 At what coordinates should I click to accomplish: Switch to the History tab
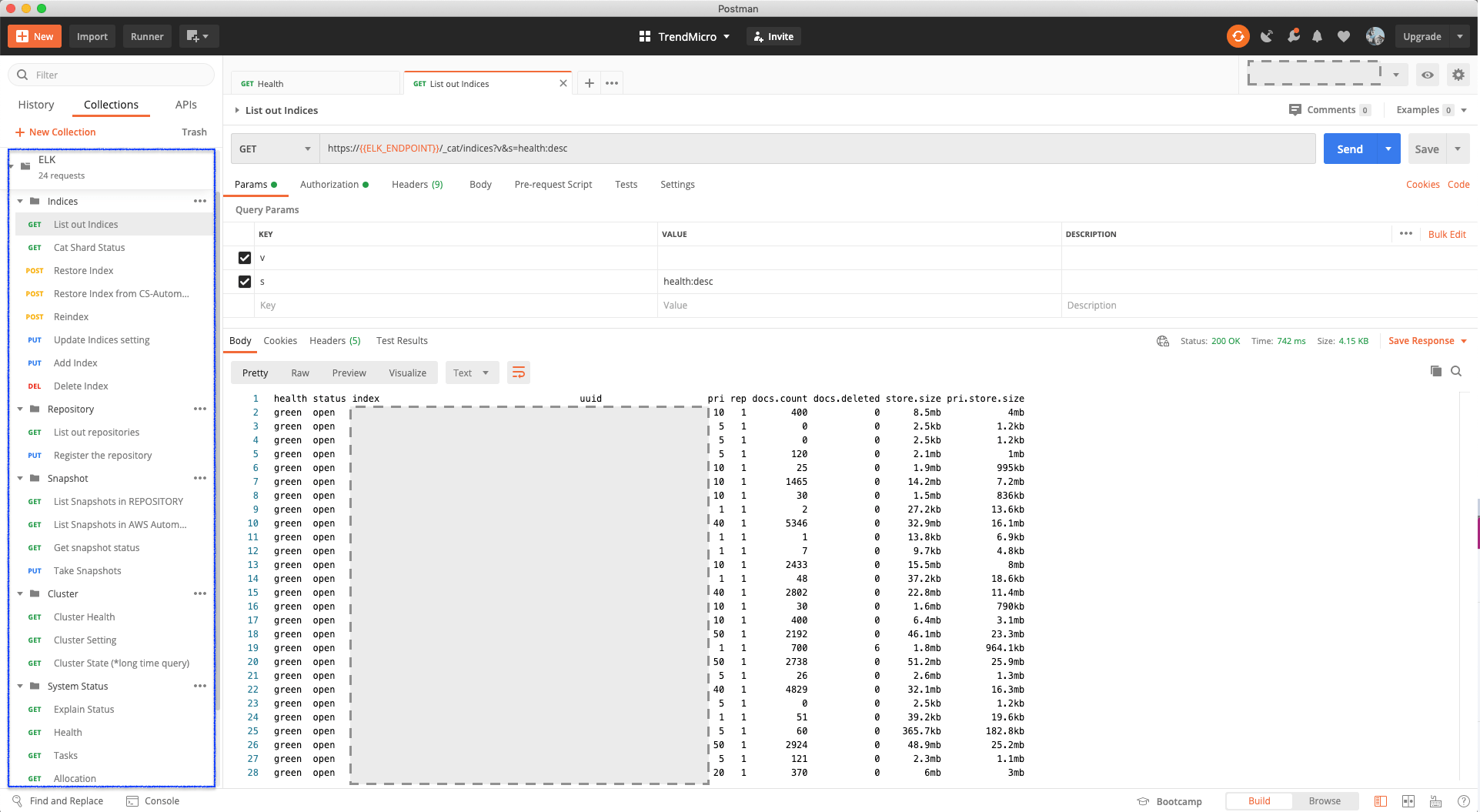tap(36, 105)
